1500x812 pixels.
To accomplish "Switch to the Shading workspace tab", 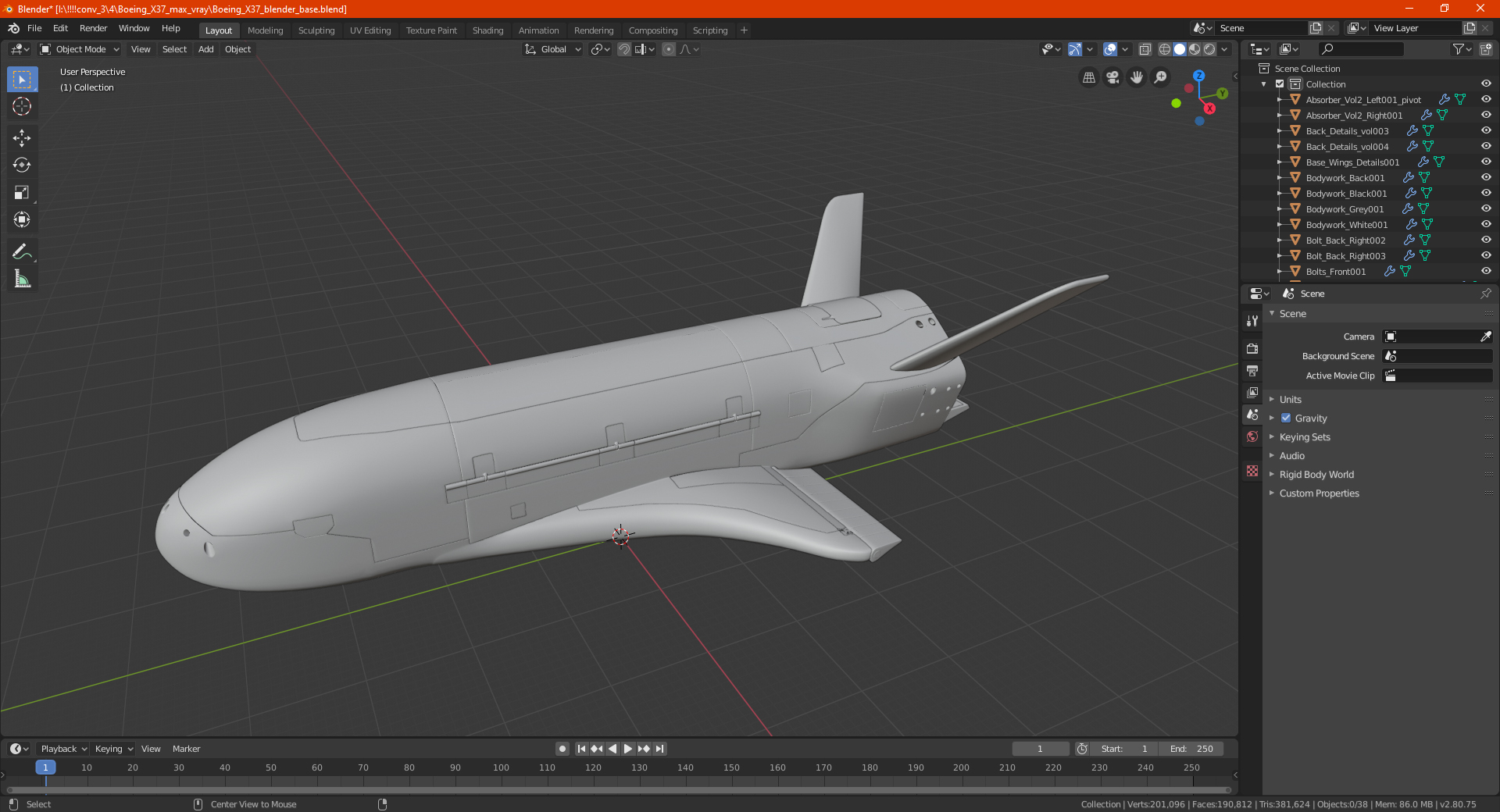I will pyautogui.click(x=487, y=30).
